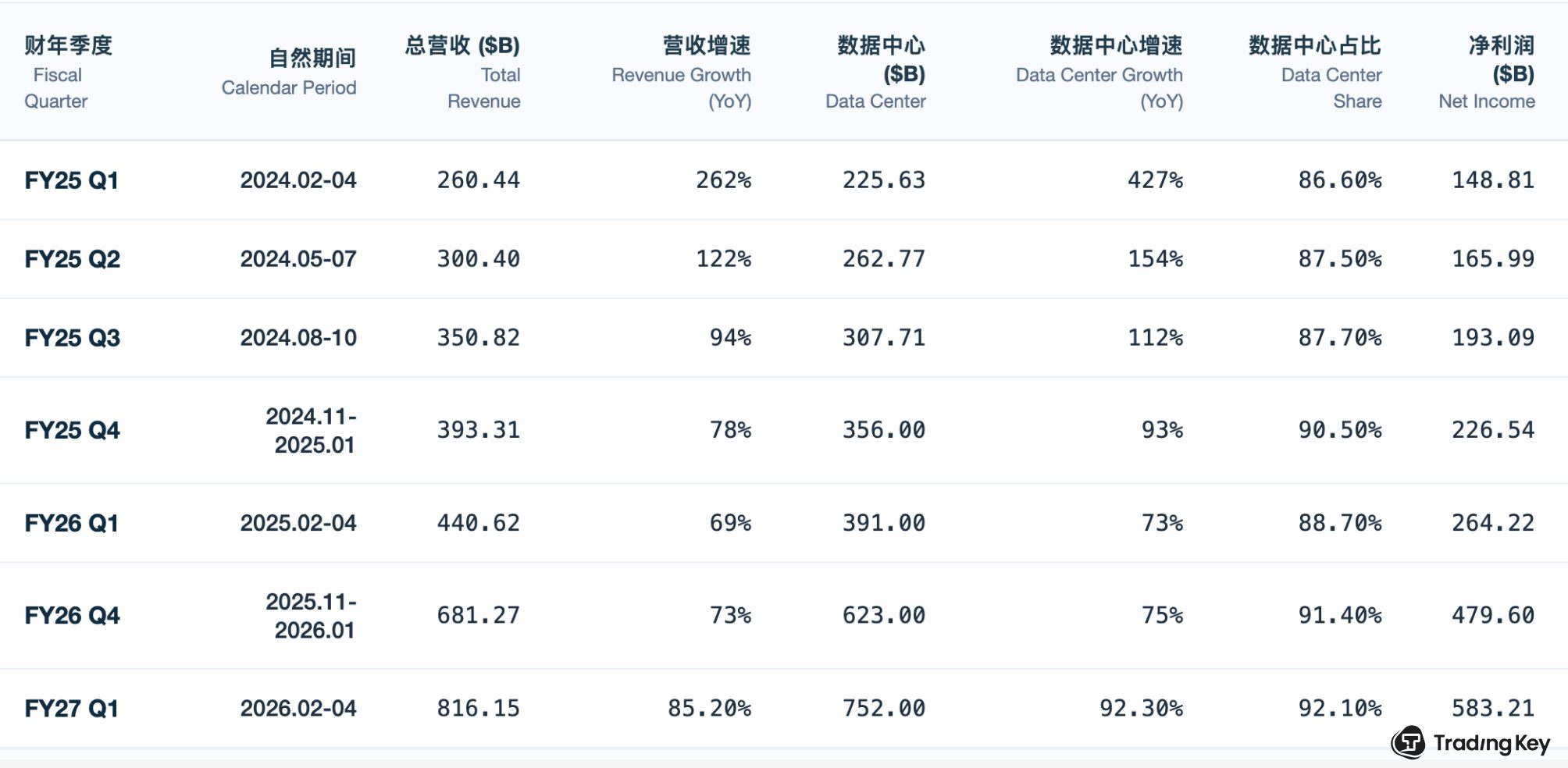Select the Calendar Period column header
The height and width of the screenshot is (768, 1568).
click(x=289, y=73)
